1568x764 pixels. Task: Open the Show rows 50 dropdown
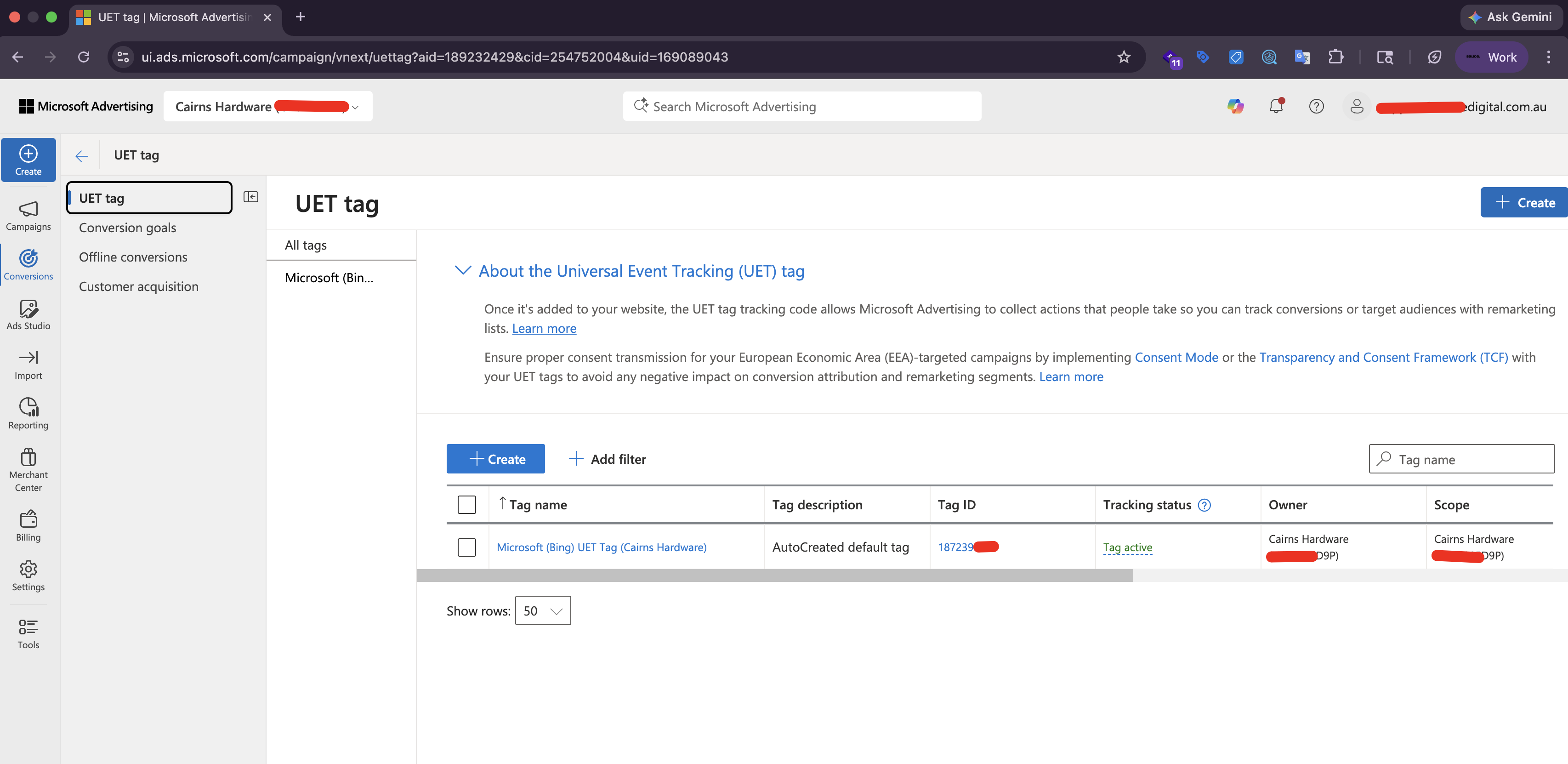(543, 610)
